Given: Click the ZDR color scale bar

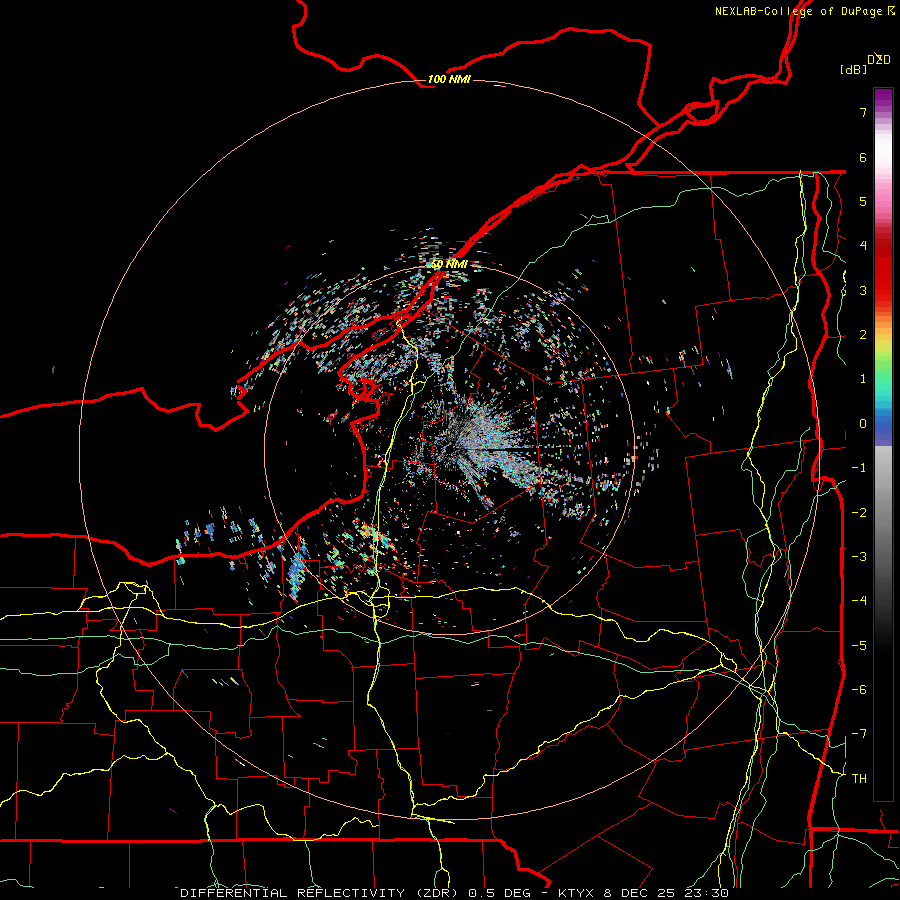Looking at the screenshot, I should coord(883,444).
